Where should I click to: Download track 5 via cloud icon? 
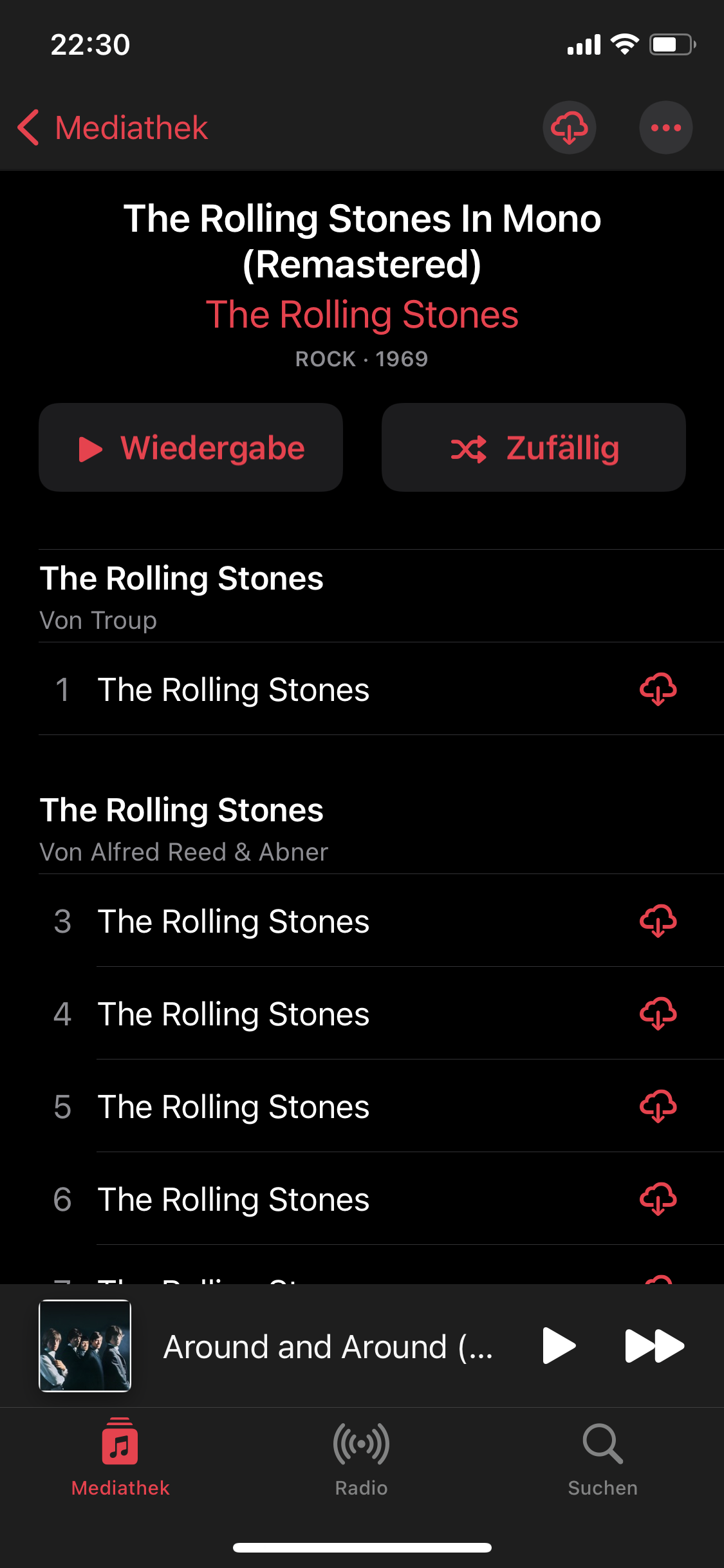click(658, 1106)
